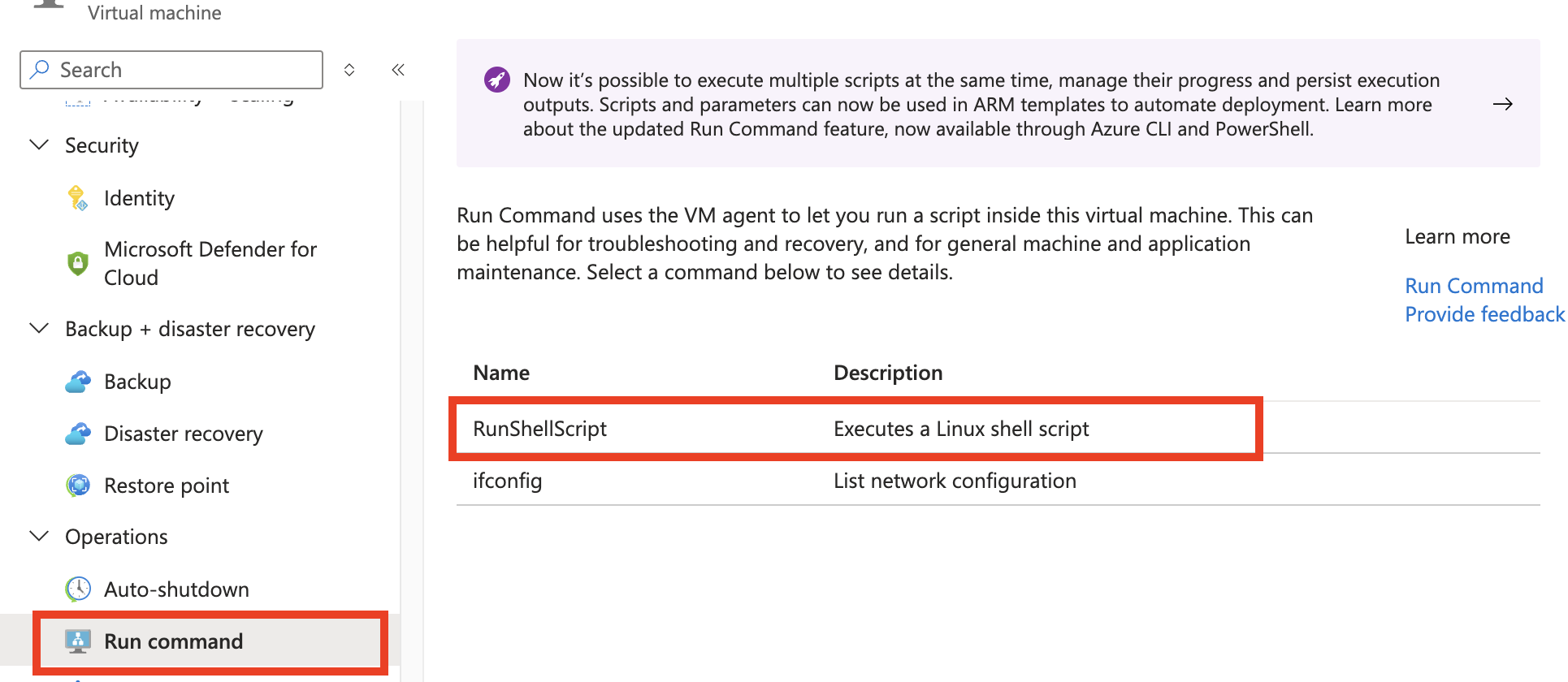Click the Identity key icon
The image size is (1568, 682).
tap(77, 198)
